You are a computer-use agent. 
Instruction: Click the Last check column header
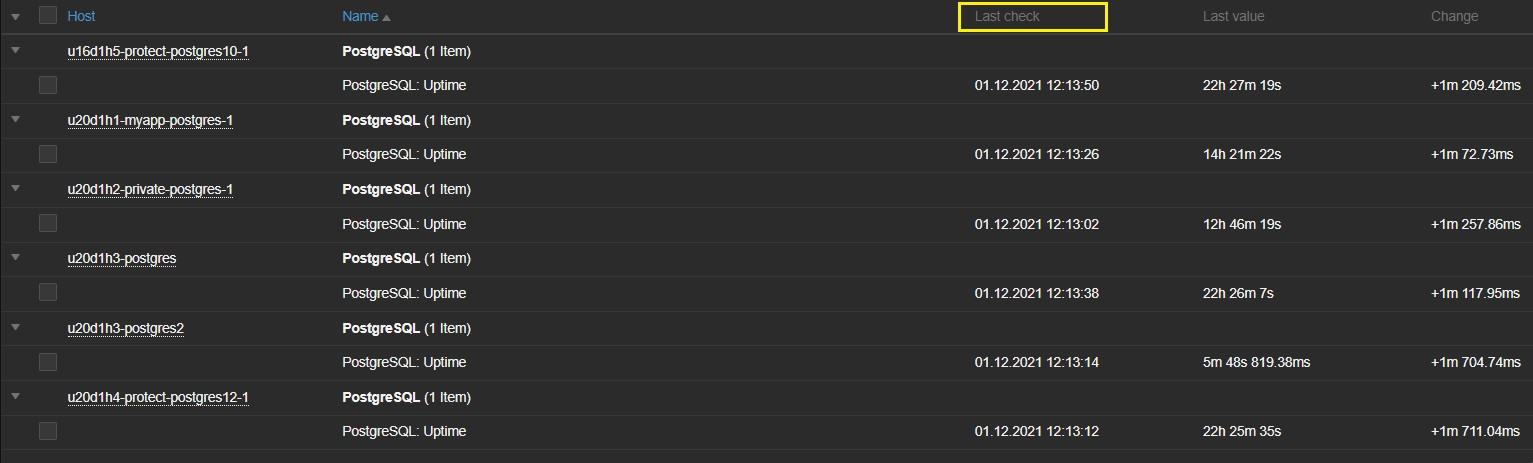(1007, 16)
